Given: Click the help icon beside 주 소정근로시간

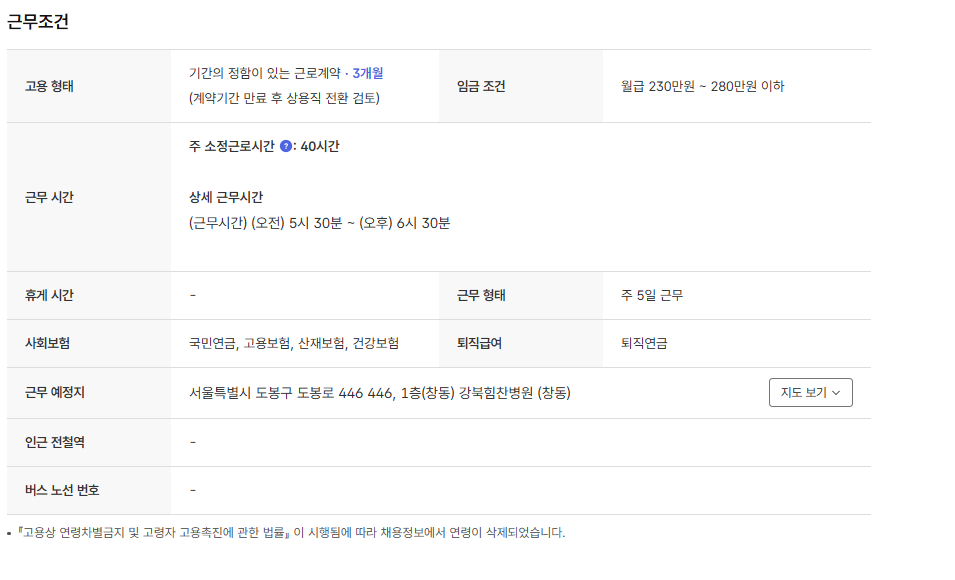Looking at the screenshot, I should [x=286, y=146].
